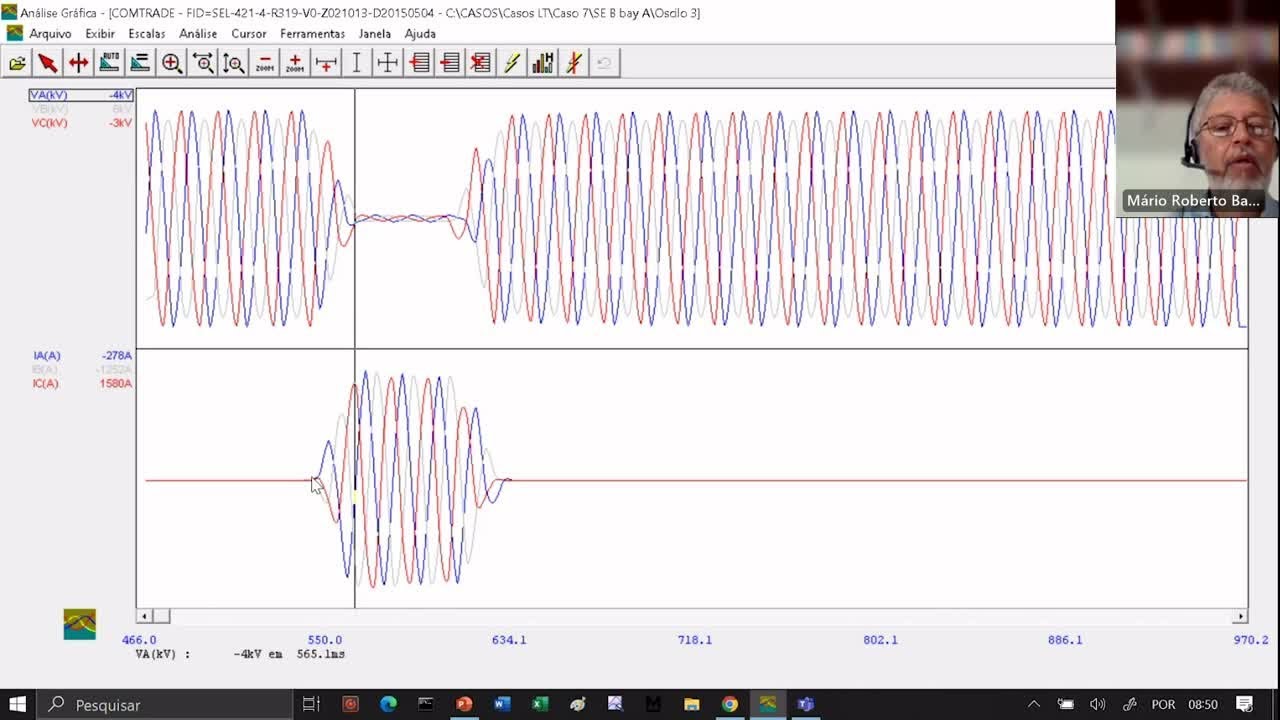Select the crosshair cursor tool
The width and height of the screenshot is (1280, 720).
click(388, 63)
